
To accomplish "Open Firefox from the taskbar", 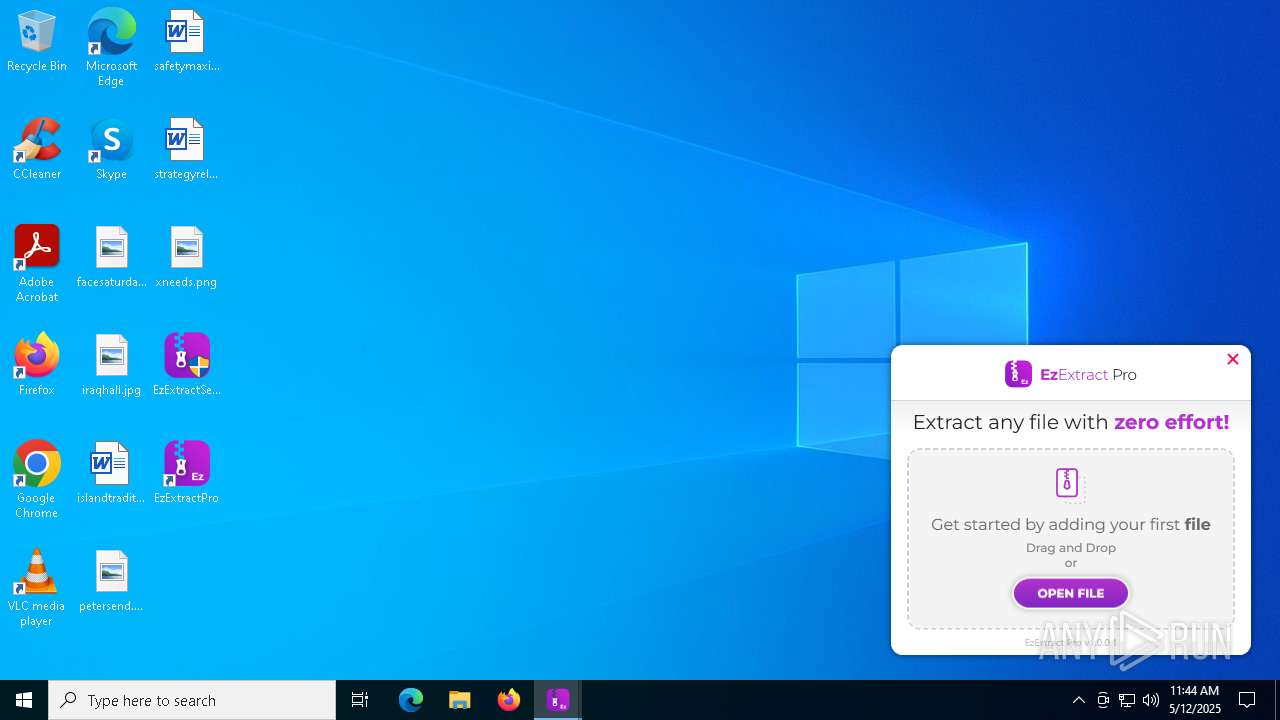I will [x=509, y=700].
